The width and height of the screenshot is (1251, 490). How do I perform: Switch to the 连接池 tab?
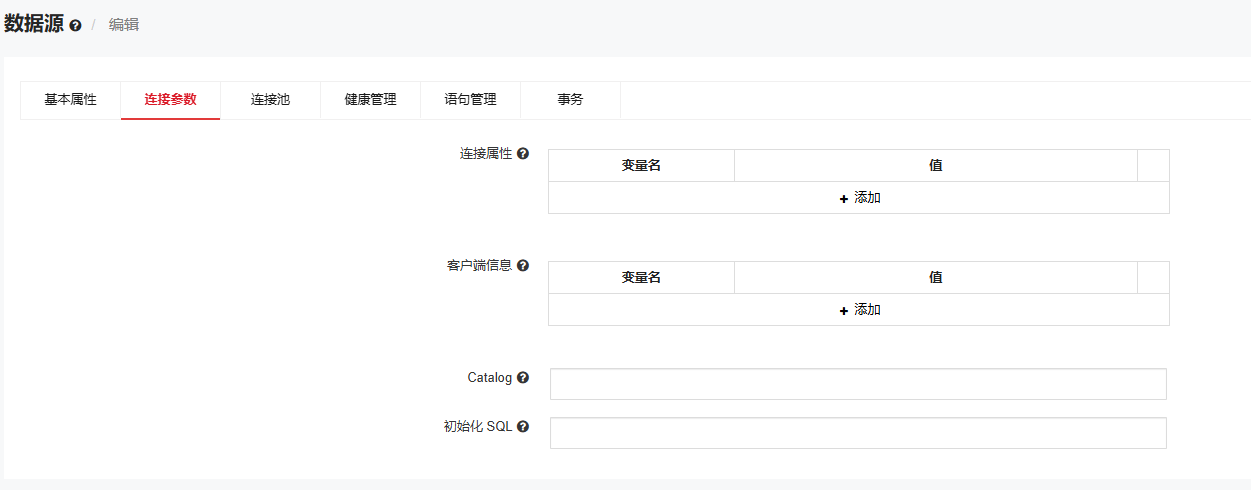pyautogui.click(x=270, y=100)
